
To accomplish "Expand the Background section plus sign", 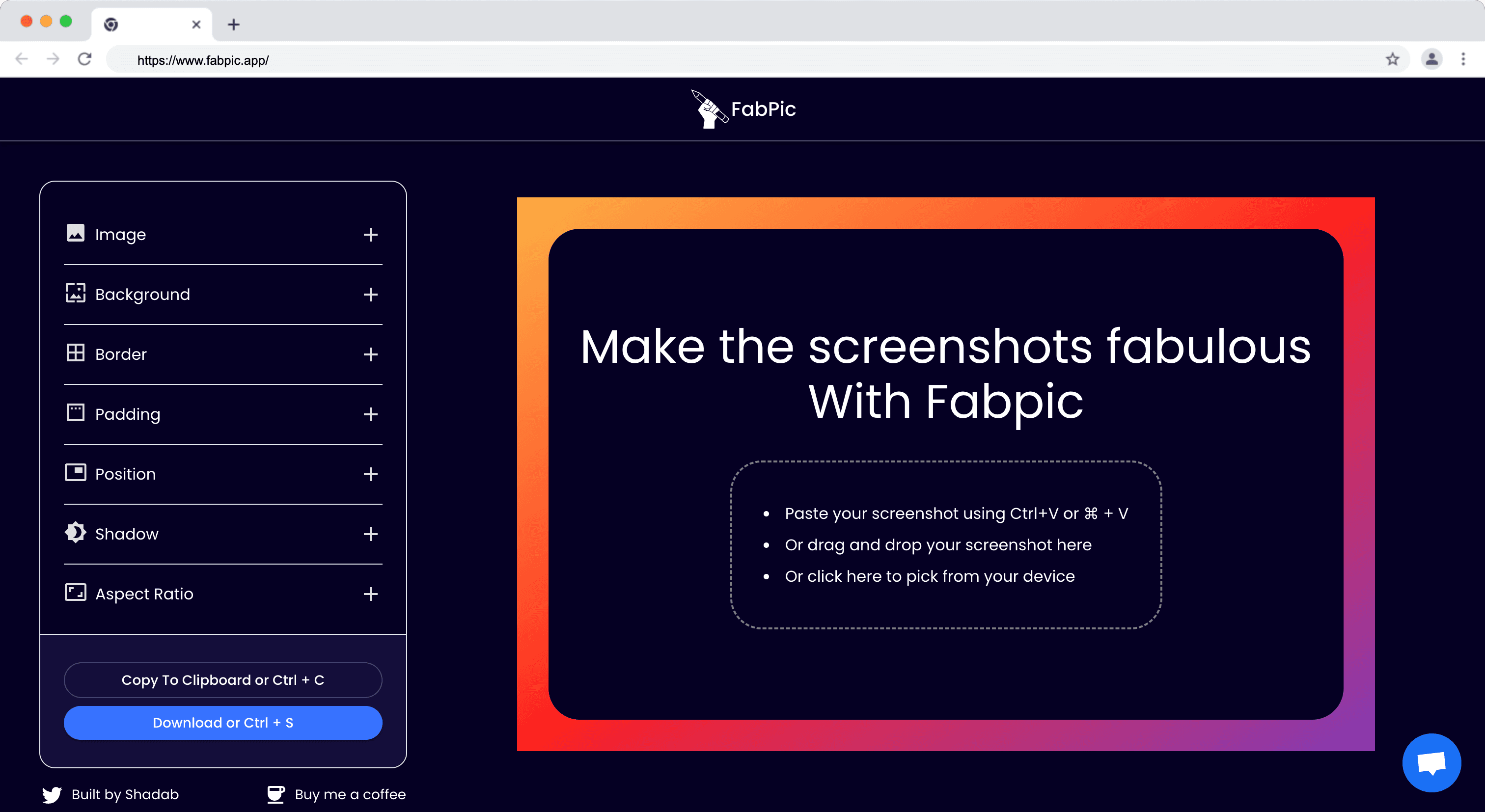I will click(371, 295).
